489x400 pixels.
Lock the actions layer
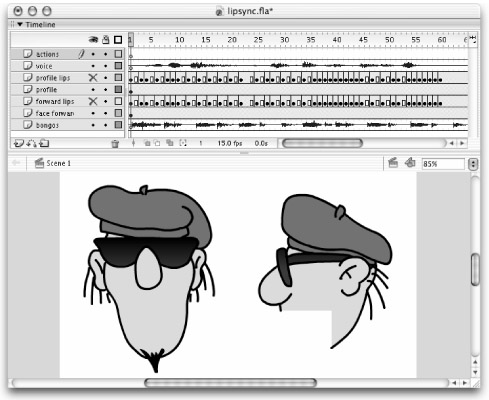point(106,54)
